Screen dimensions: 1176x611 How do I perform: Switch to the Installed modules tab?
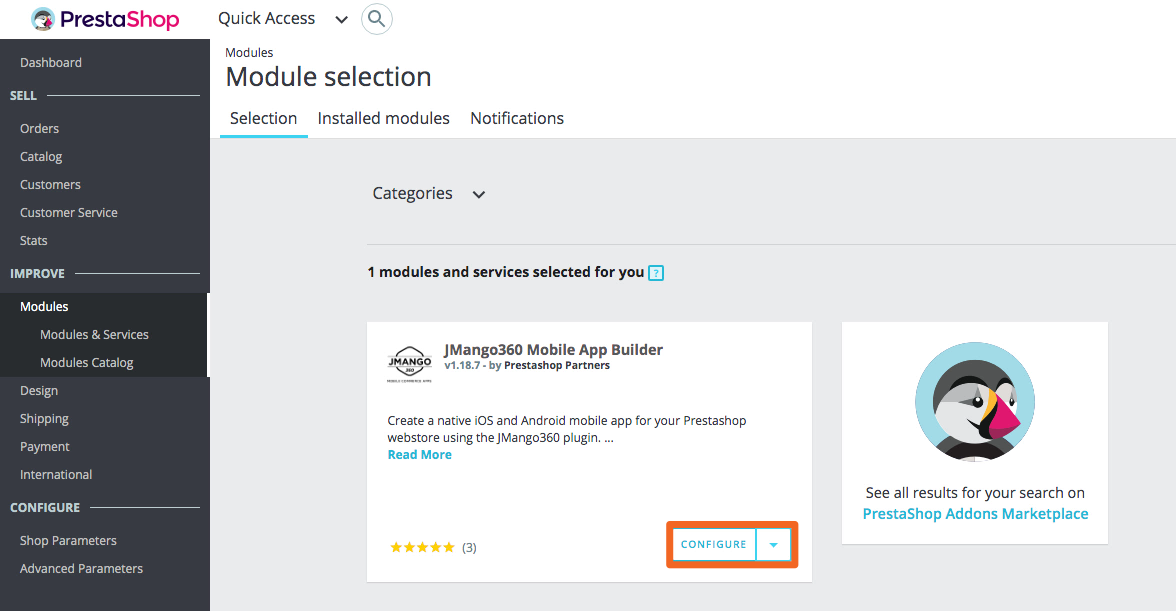[x=383, y=118]
